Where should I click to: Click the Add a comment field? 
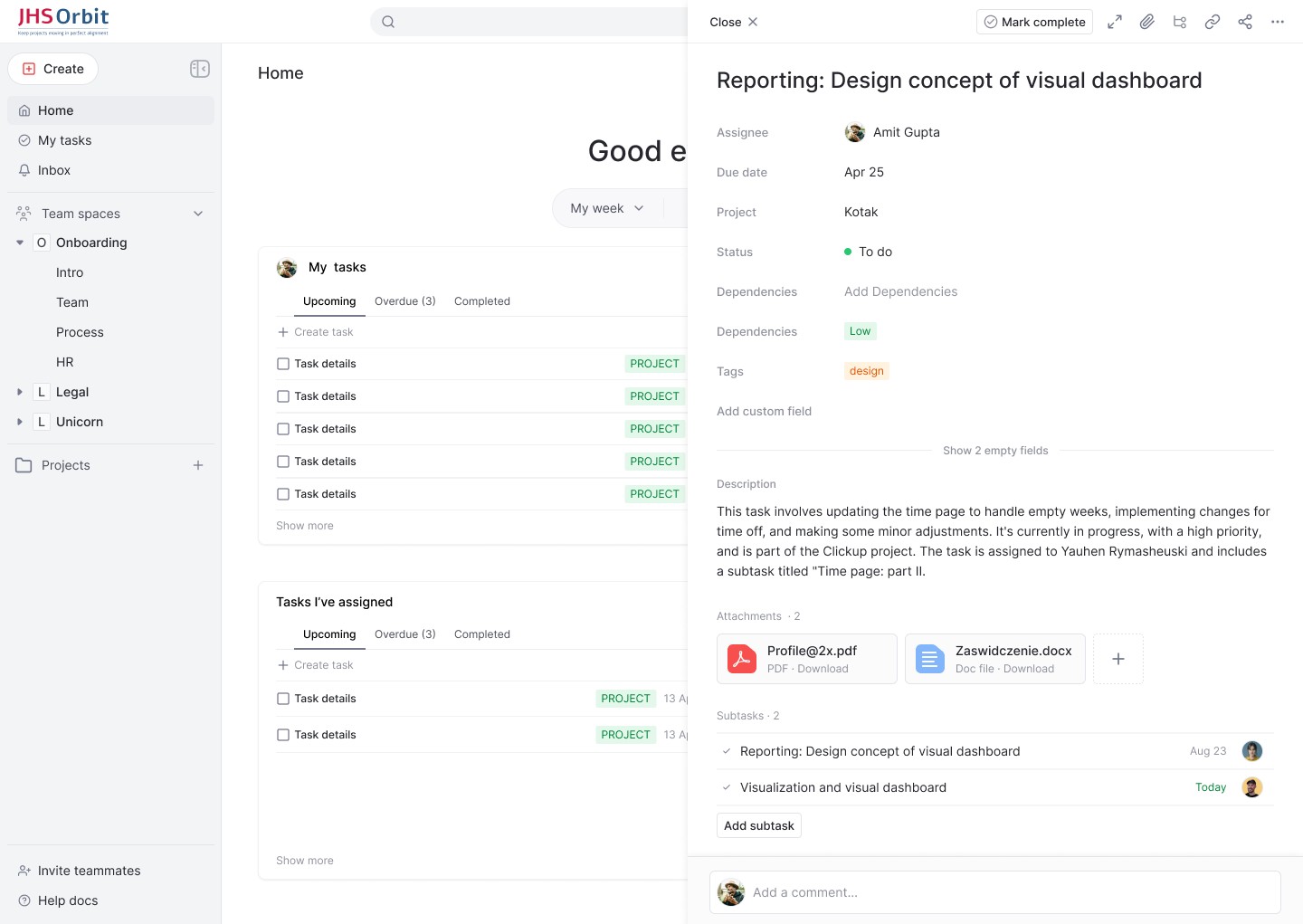(x=995, y=892)
